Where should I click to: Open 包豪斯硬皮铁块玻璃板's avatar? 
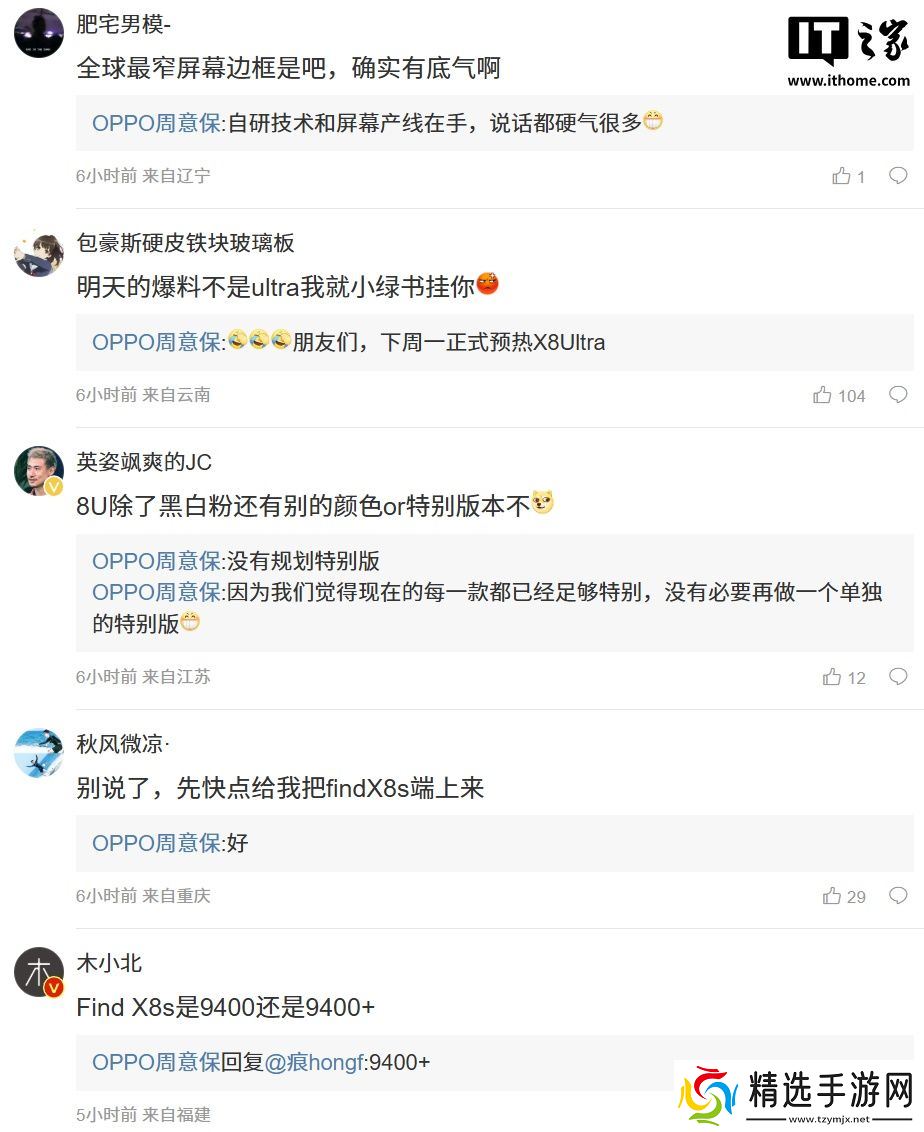click(39, 252)
